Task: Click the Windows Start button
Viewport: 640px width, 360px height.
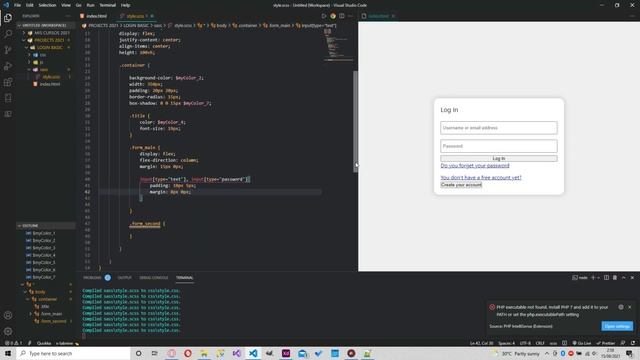Action: tap(8, 353)
